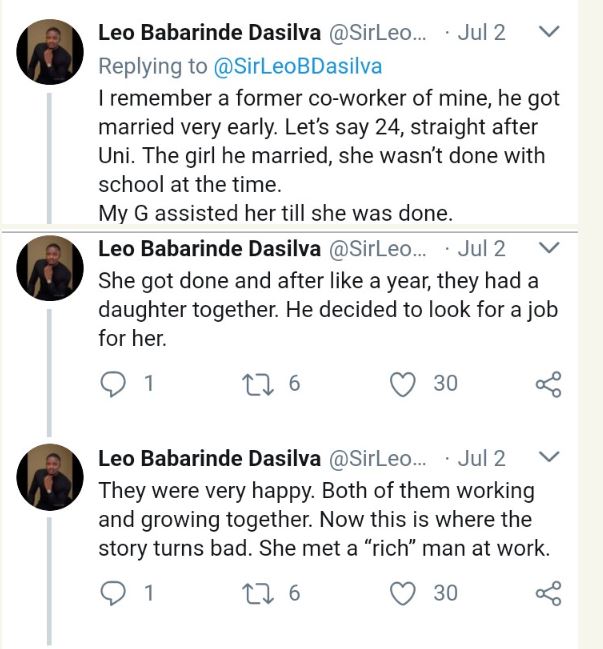603x649 pixels.
Task: Open first tweet's profile picture
Action: (50, 52)
